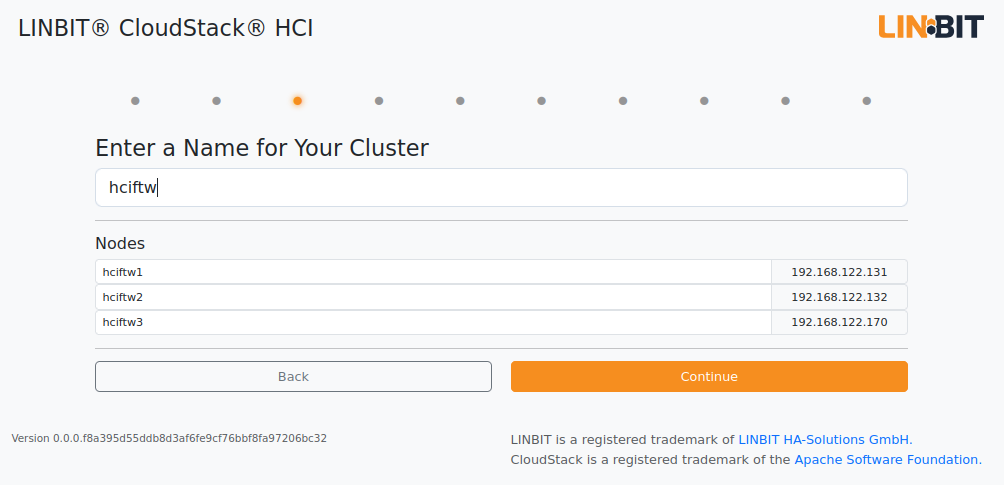Focus the cluster name input field
This screenshot has width=1004, height=486.
pos(501,188)
